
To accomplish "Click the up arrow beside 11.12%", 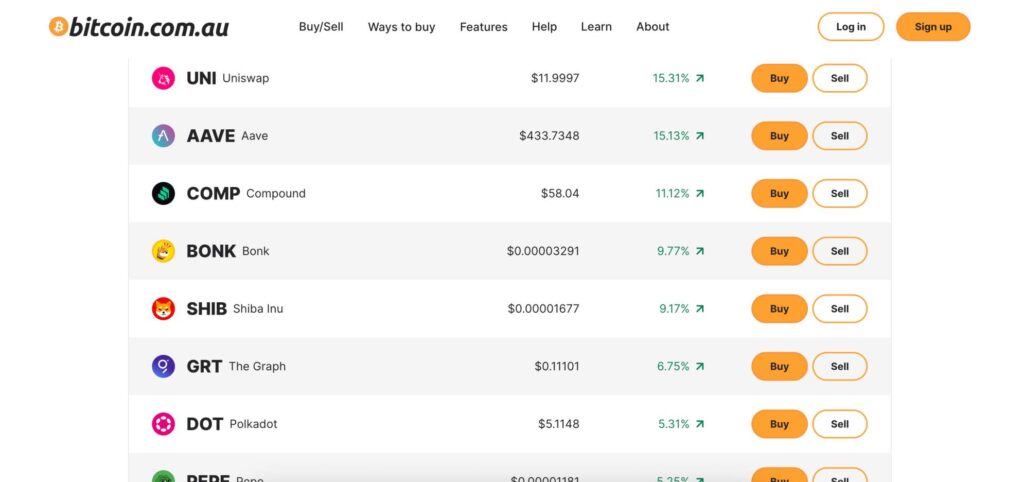I will pos(699,193).
